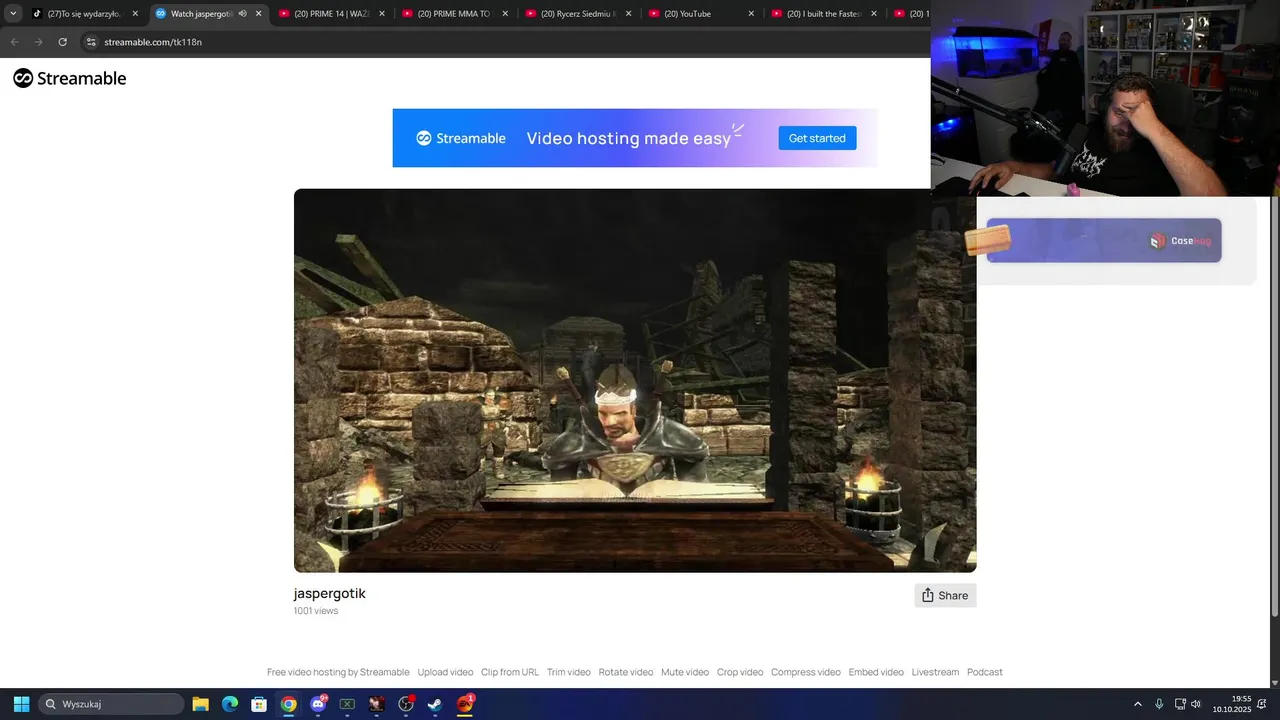Switch to the 'Rycerz Siedmiu' tab
Image resolution: width=1280 pixels, height=720 pixels.
[x=579, y=14]
